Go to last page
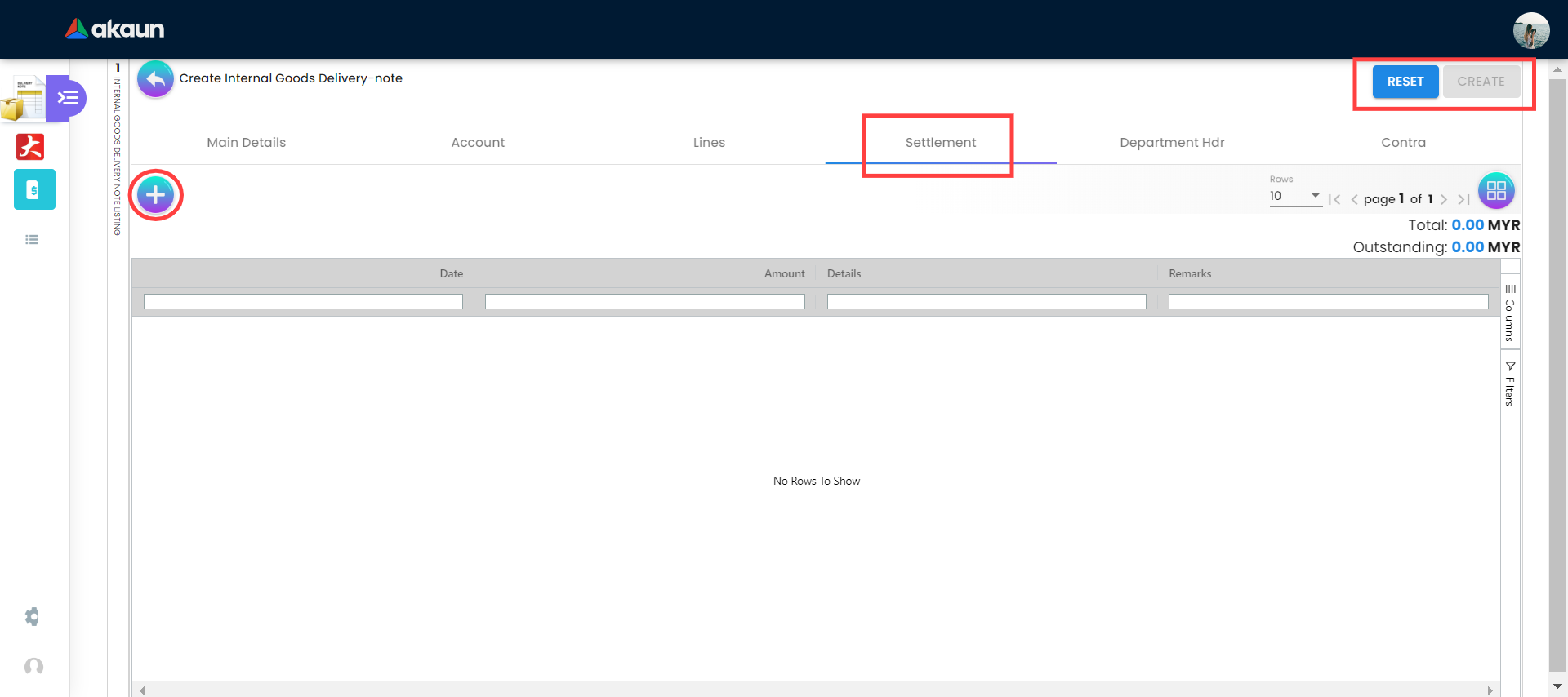 click(1463, 199)
